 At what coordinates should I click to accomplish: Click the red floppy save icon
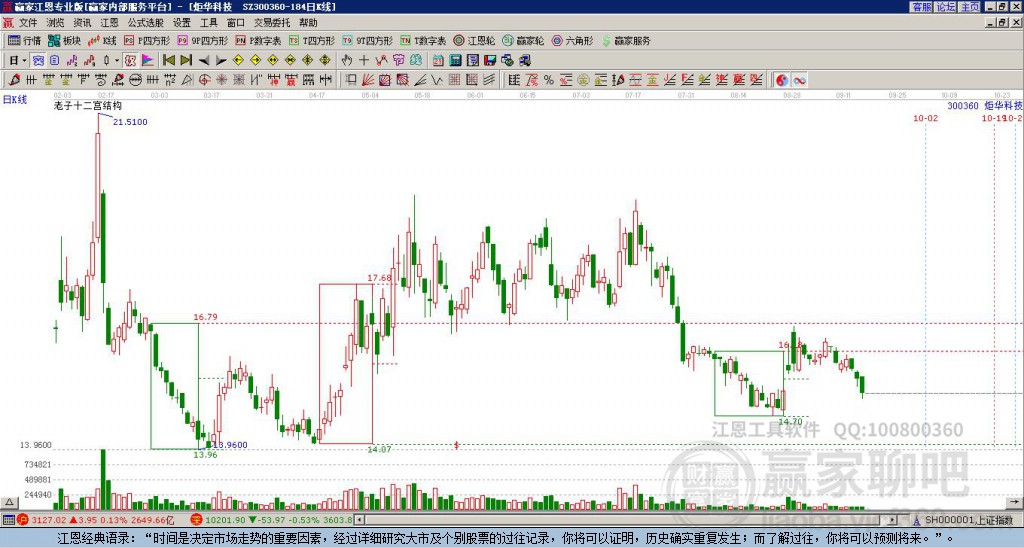(x=490, y=61)
